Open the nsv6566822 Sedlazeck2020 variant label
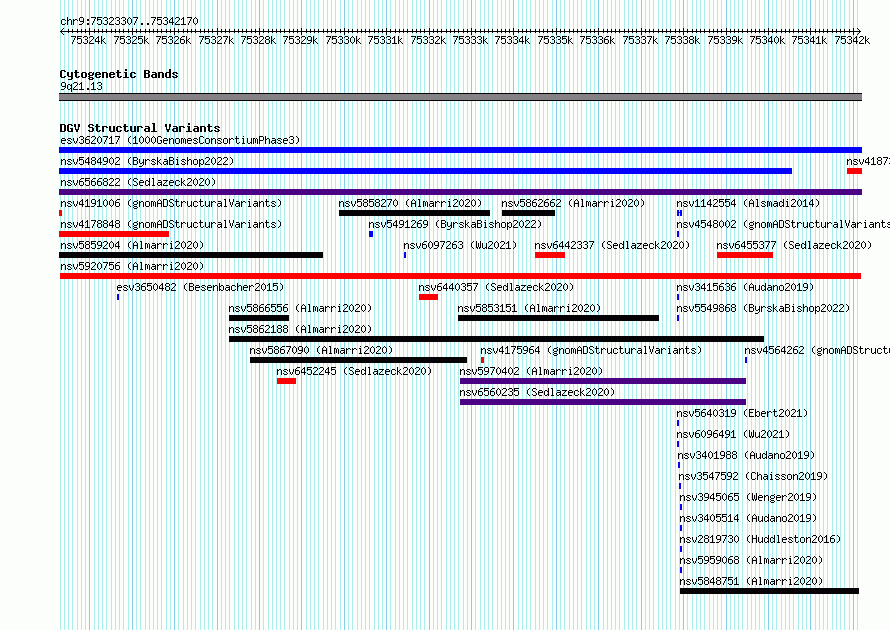The width and height of the screenshot is (890, 630). [x=138, y=182]
